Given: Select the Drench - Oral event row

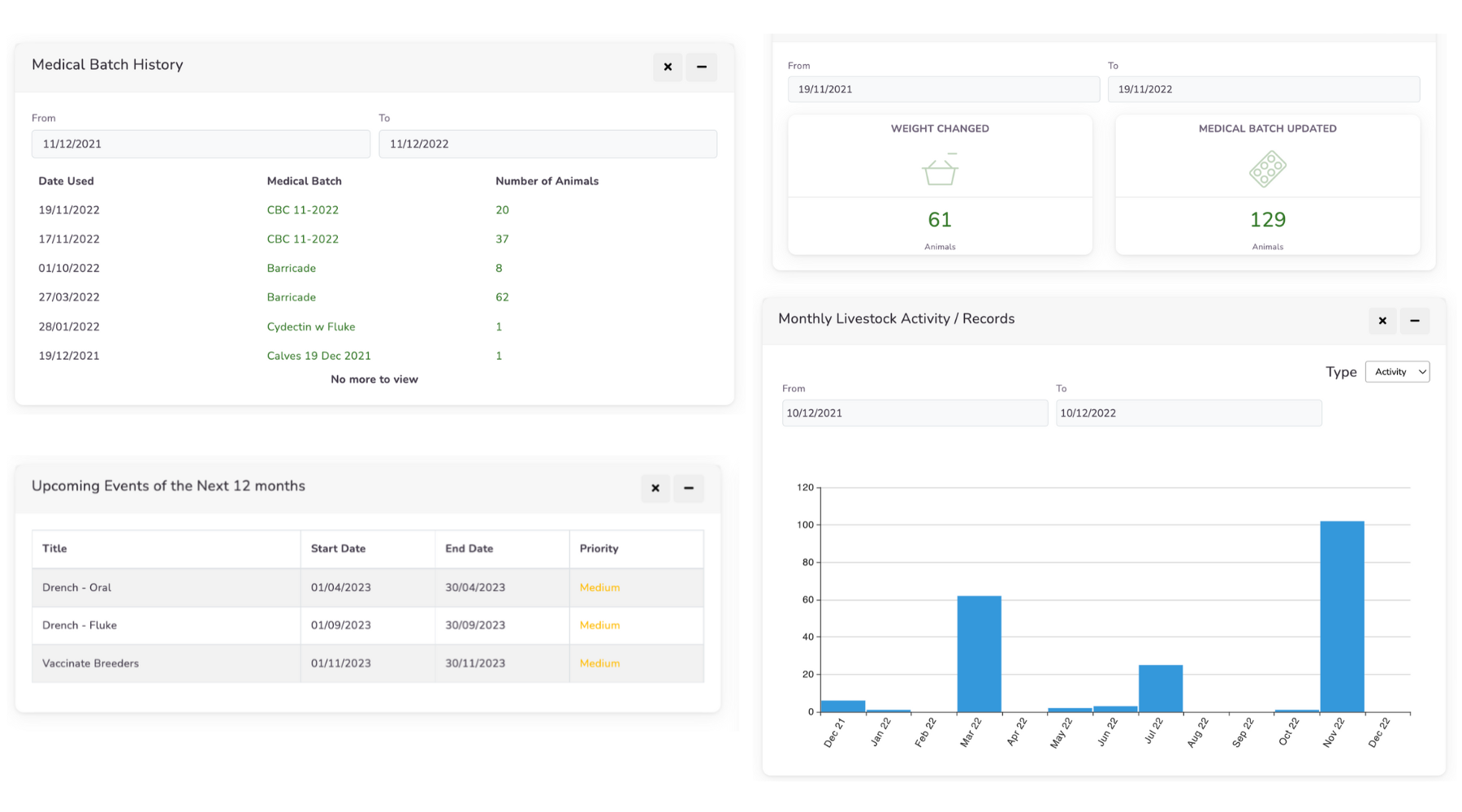Looking at the screenshot, I should [x=367, y=587].
